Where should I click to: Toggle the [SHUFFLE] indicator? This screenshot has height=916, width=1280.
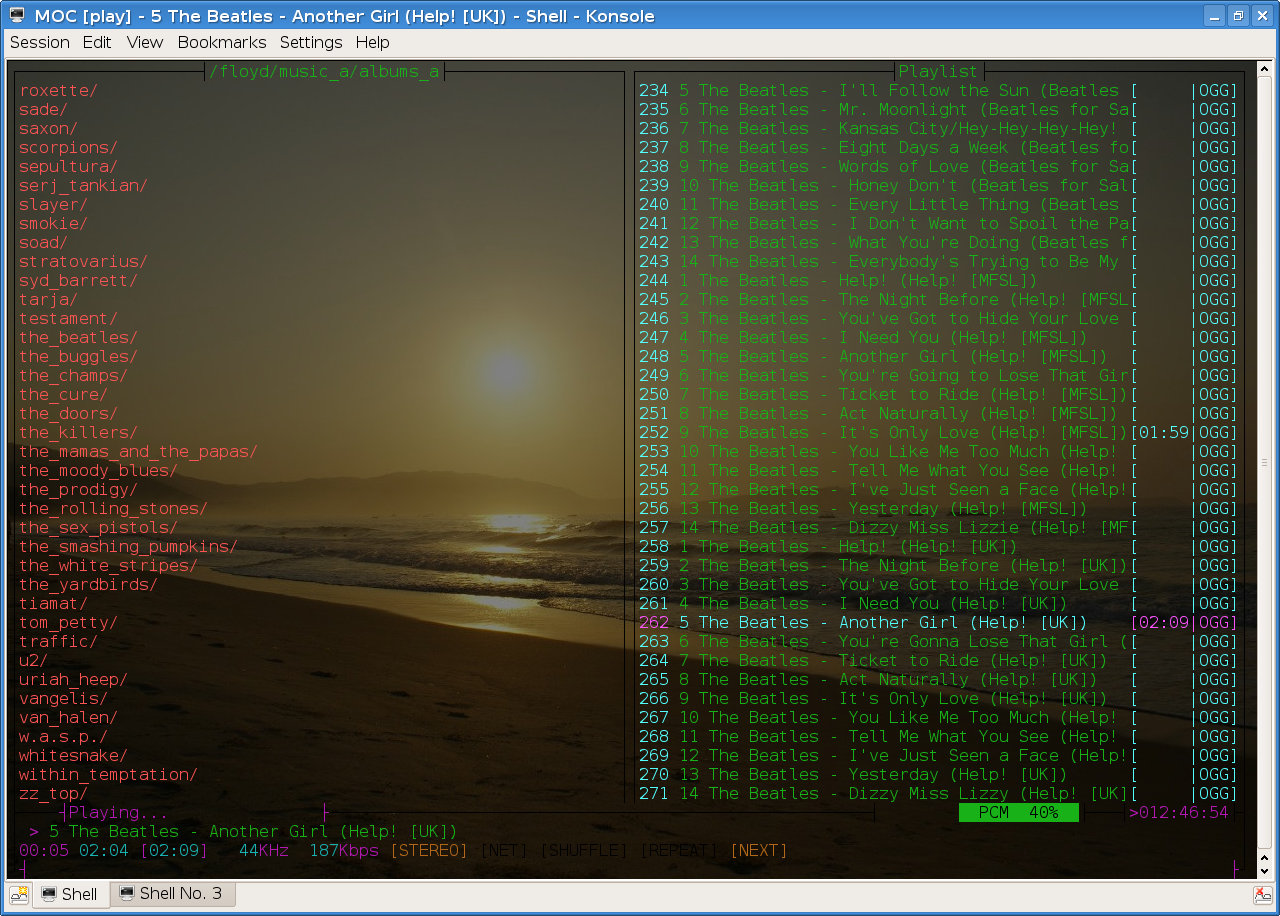(585, 851)
